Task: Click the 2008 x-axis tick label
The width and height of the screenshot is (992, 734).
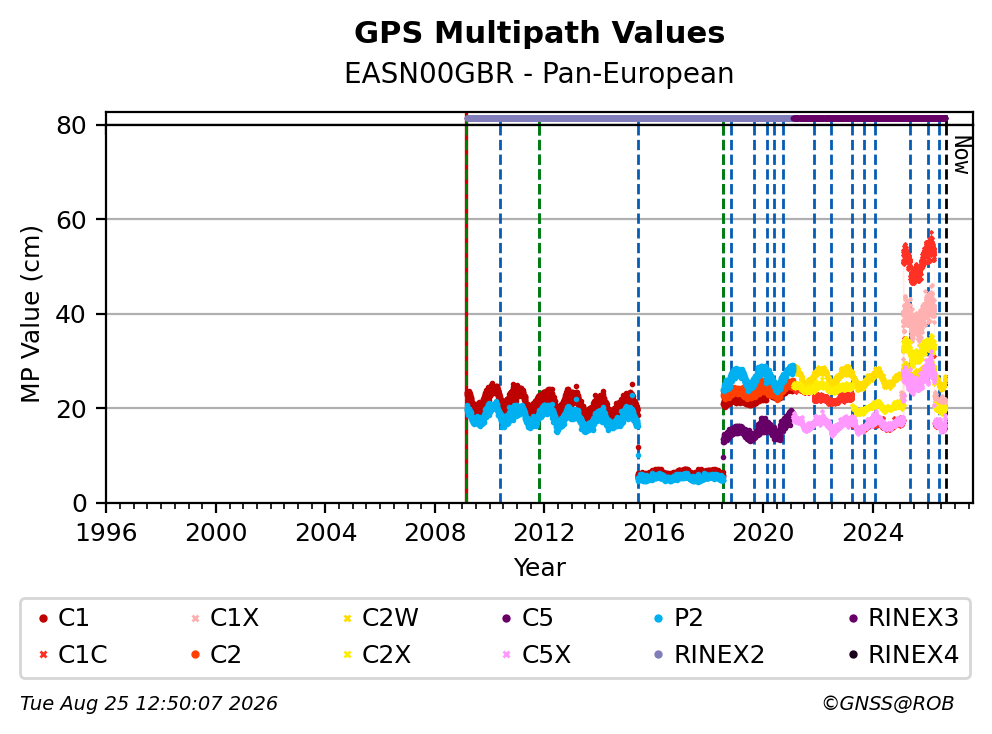Action: pos(435,533)
